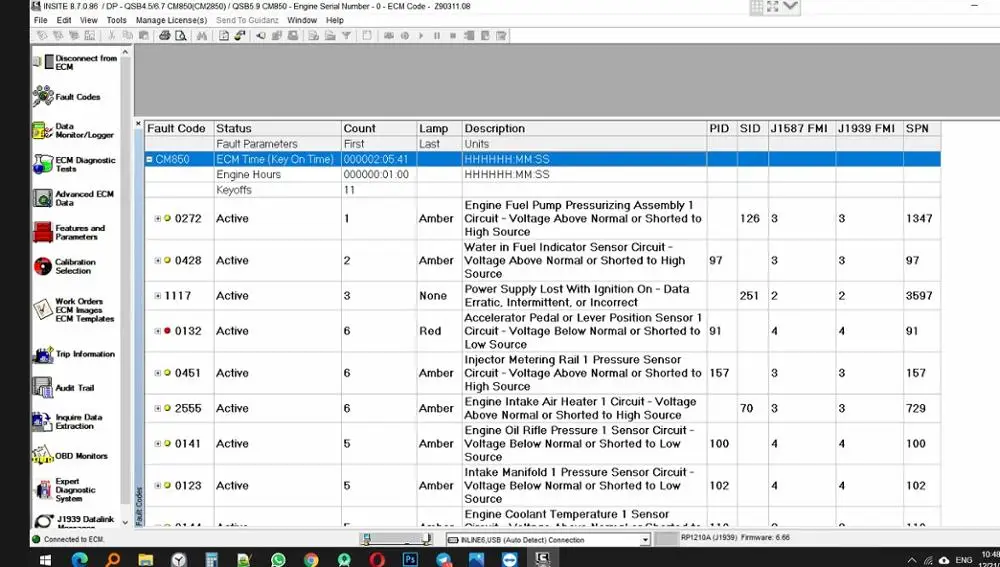Click the stop toolbar button
This screenshot has width=1000, height=567.
453,36
